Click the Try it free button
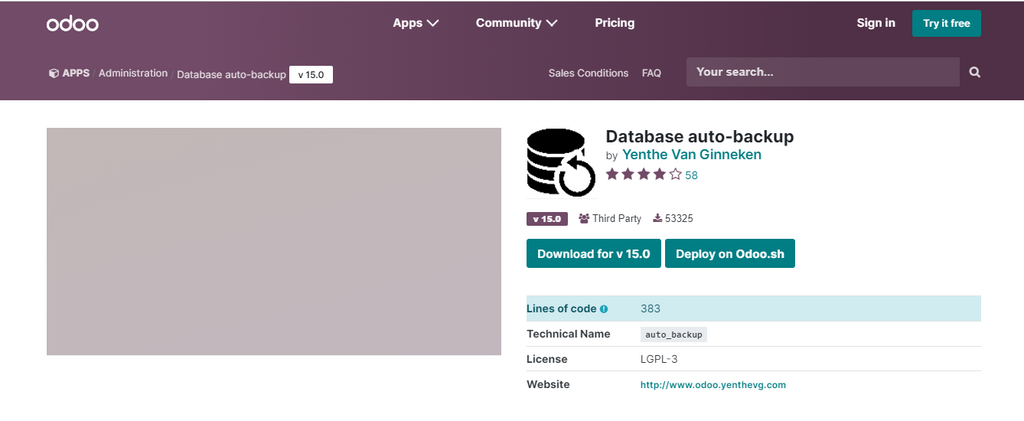Image resolution: width=1024 pixels, height=421 pixels. (945, 23)
